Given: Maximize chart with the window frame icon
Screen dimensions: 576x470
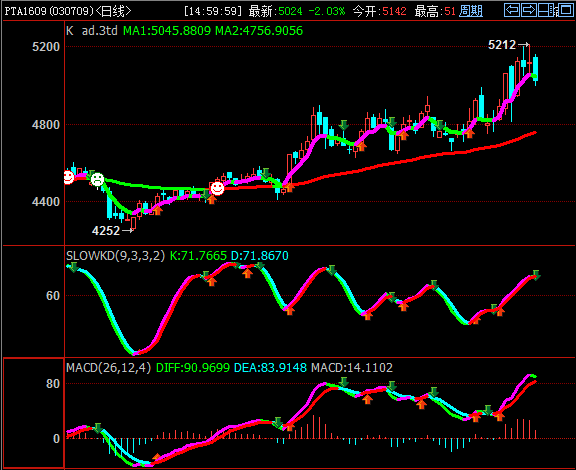Looking at the screenshot, I should click(565, 10).
